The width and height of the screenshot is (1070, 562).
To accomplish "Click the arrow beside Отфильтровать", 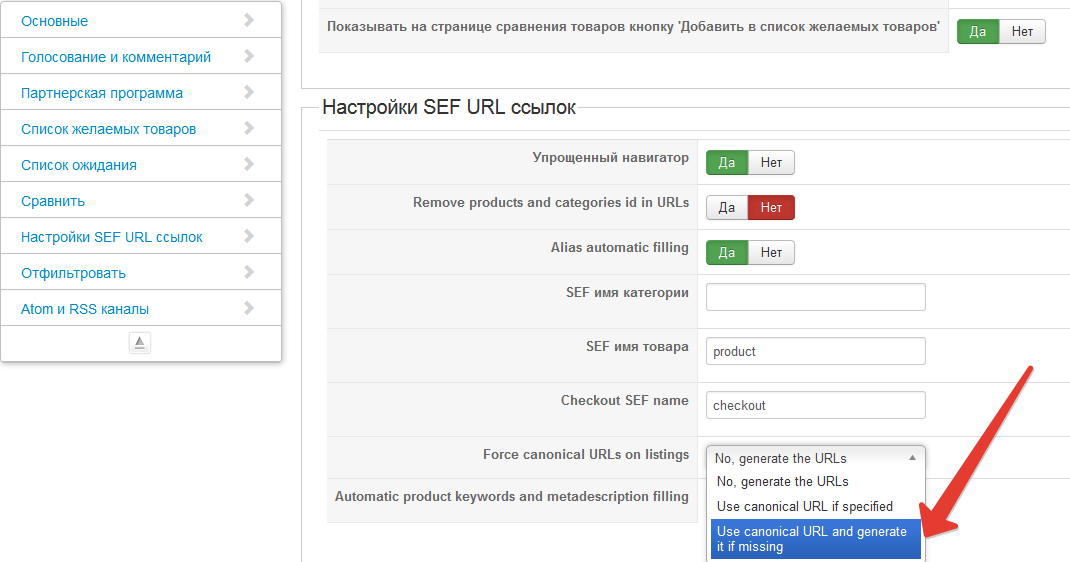I will tap(249, 273).
